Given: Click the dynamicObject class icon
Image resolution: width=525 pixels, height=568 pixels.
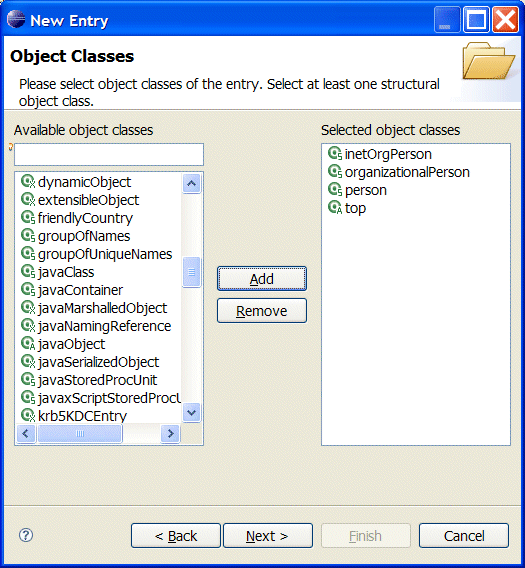Looking at the screenshot, I should 28,181.
